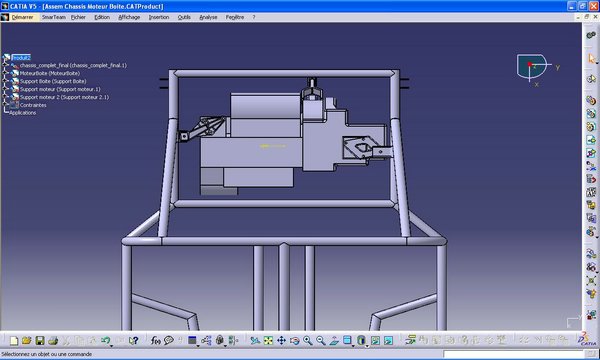
Task: Activate the Pan tool with four arrows
Action: [x=281, y=340]
